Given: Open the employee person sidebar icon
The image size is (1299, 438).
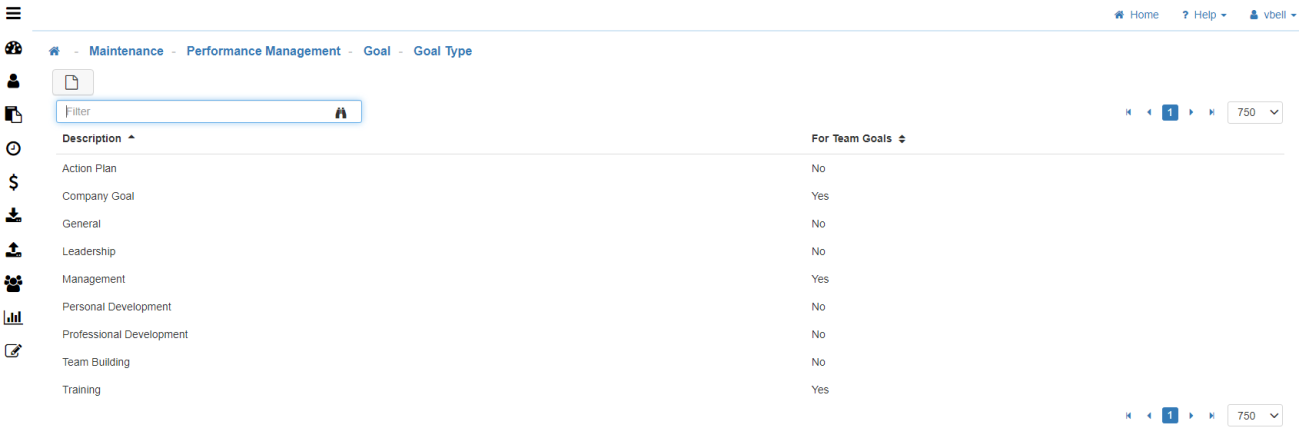Looking at the screenshot, I should (14, 82).
